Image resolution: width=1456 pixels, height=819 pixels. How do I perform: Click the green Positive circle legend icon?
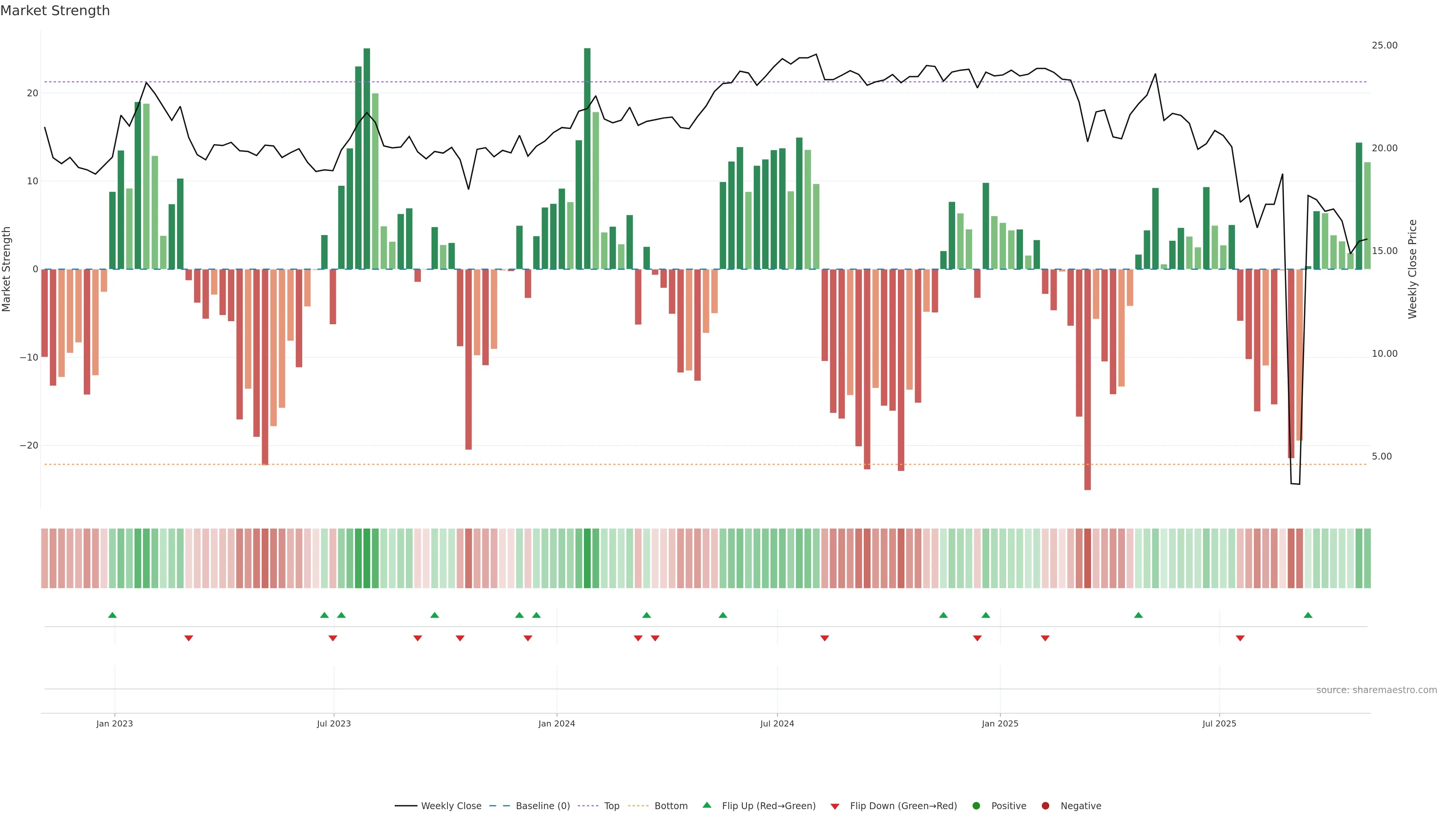(x=976, y=805)
